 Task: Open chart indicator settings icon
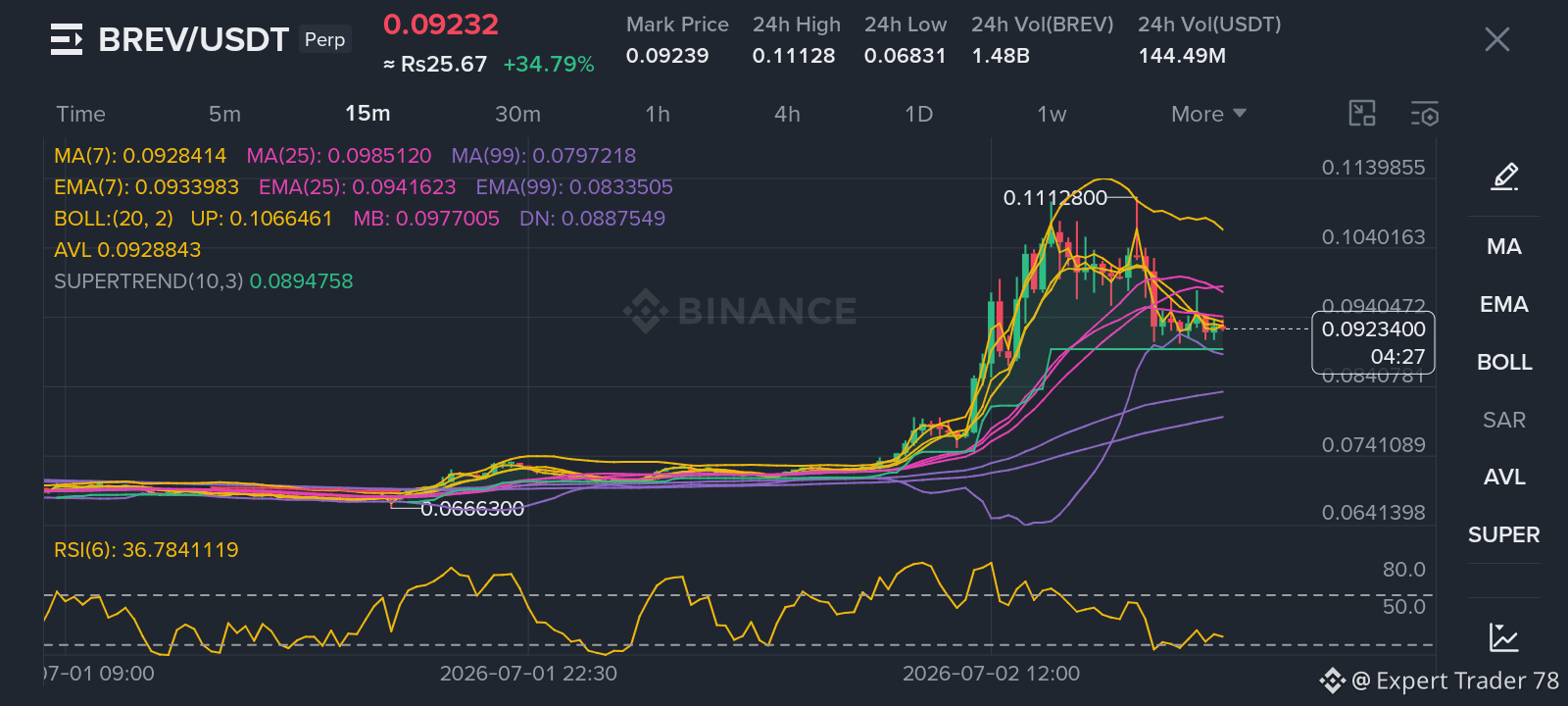click(1425, 114)
